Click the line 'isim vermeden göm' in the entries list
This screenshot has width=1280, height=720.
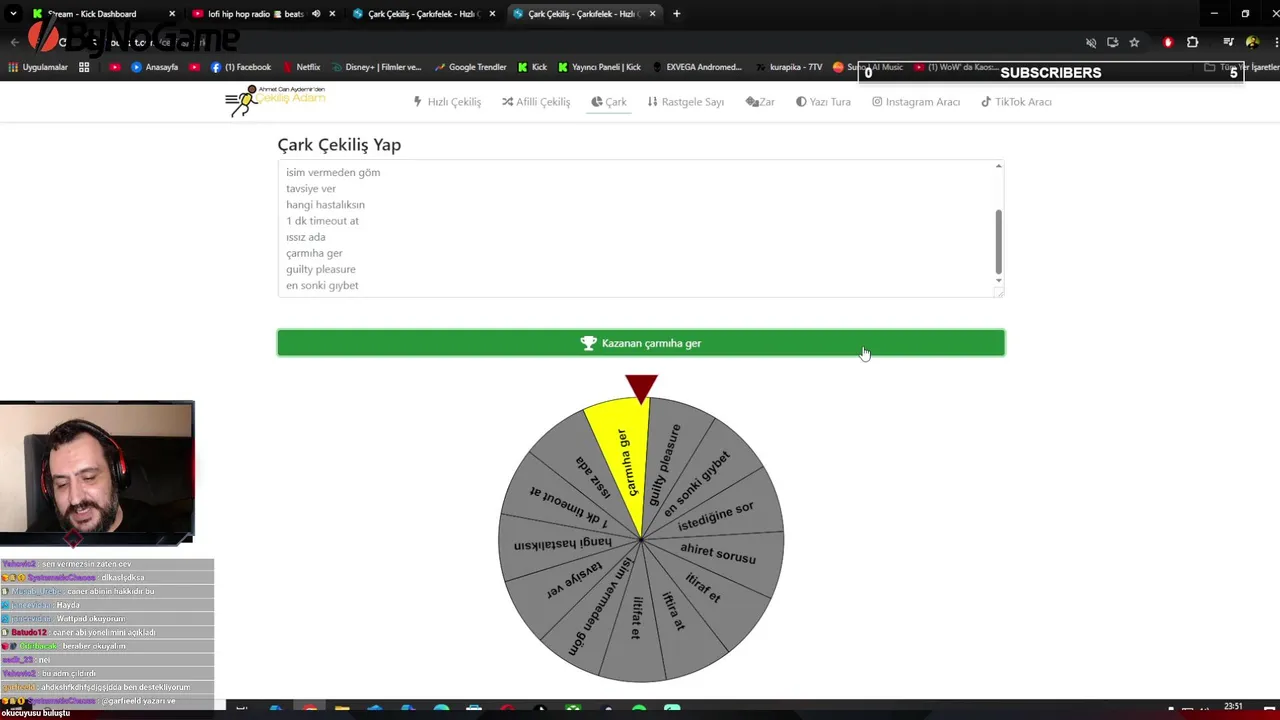(333, 172)
